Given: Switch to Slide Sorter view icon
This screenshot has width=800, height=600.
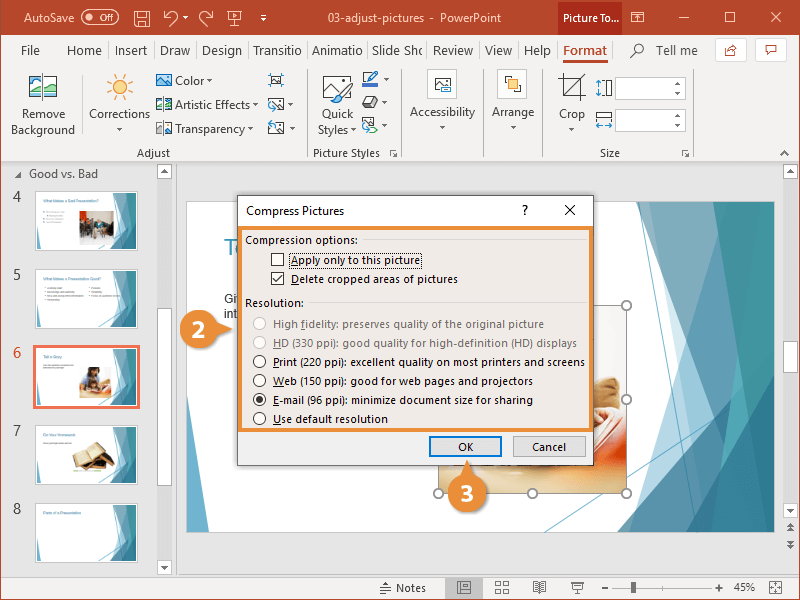Looking at the screenshot, I should pyautogui.click(x=502, y=588).
